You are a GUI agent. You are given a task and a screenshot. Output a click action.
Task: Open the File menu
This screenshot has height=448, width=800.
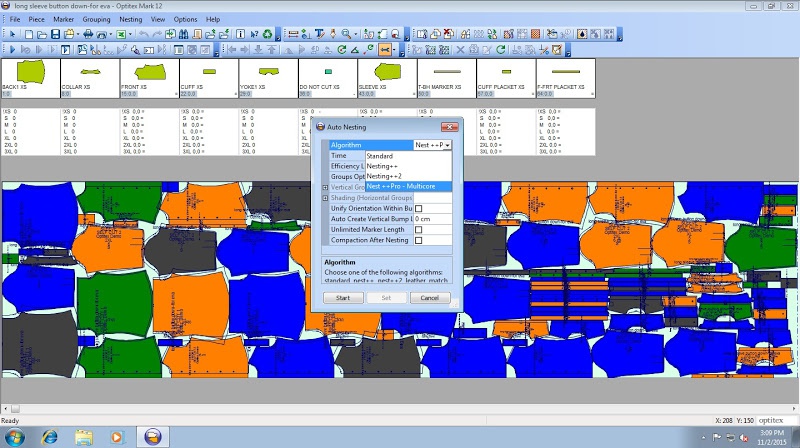coord(15,19)
